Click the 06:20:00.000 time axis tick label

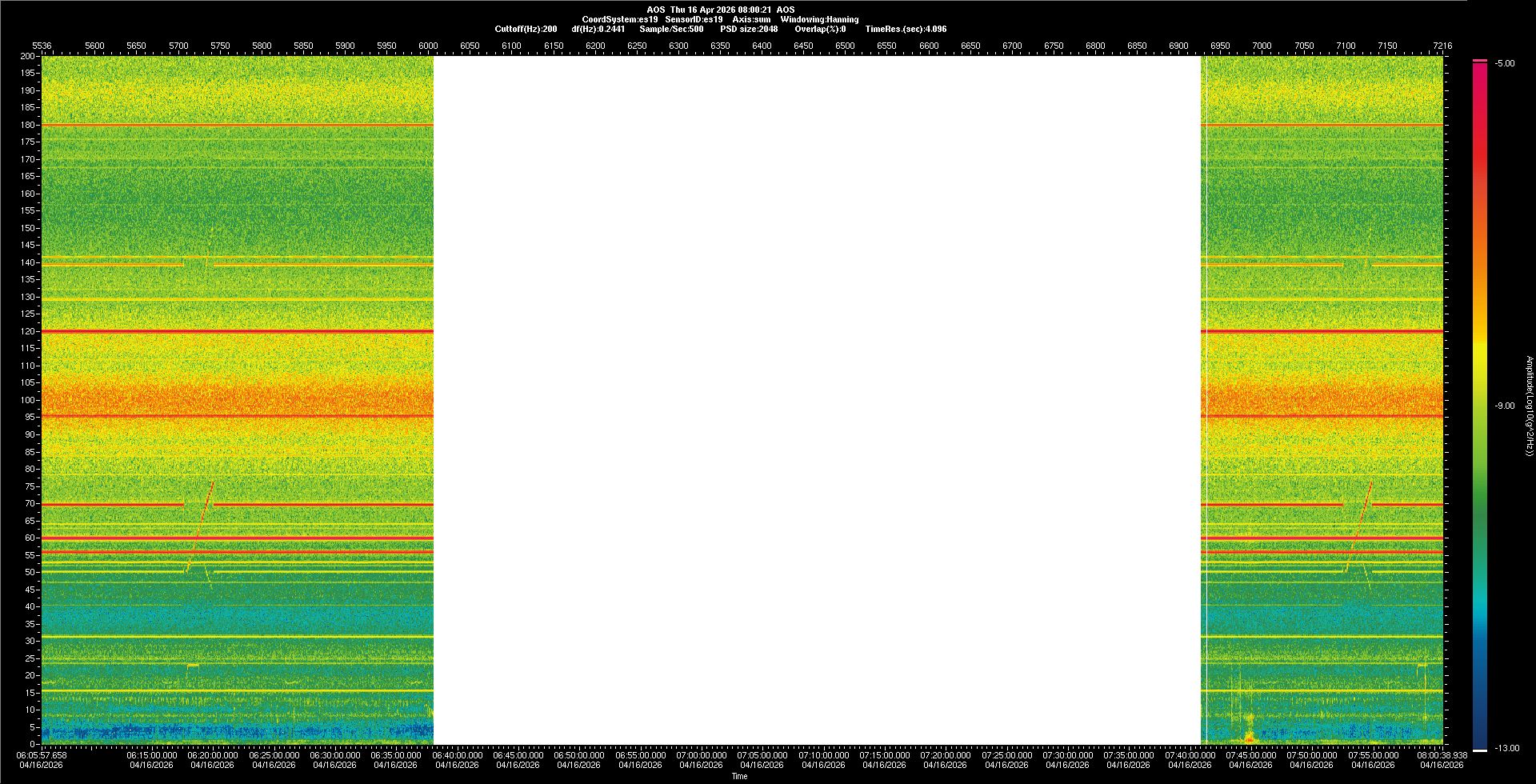click(212, 754)
